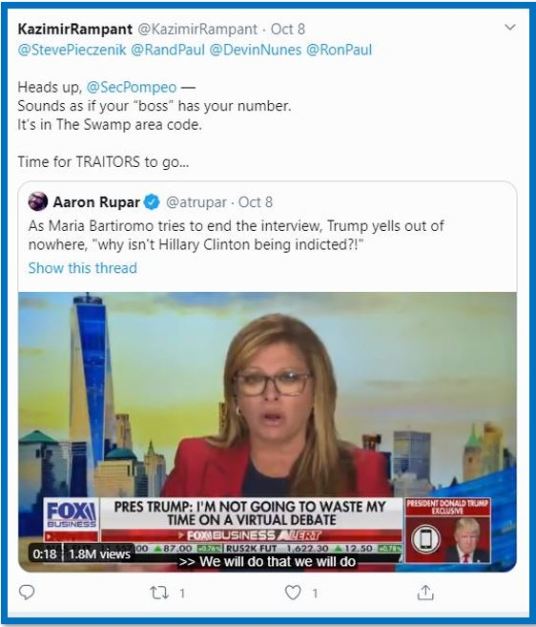Like the tweet with heart icon
Image resolution: width=536 pixels, height=627 pixels.
(292, 593)
